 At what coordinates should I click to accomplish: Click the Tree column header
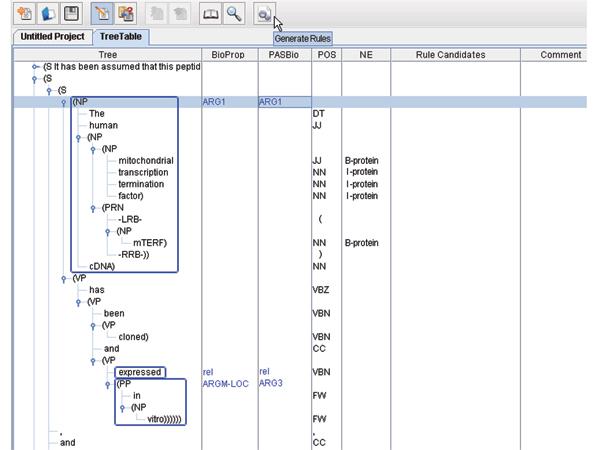[108, 55]
